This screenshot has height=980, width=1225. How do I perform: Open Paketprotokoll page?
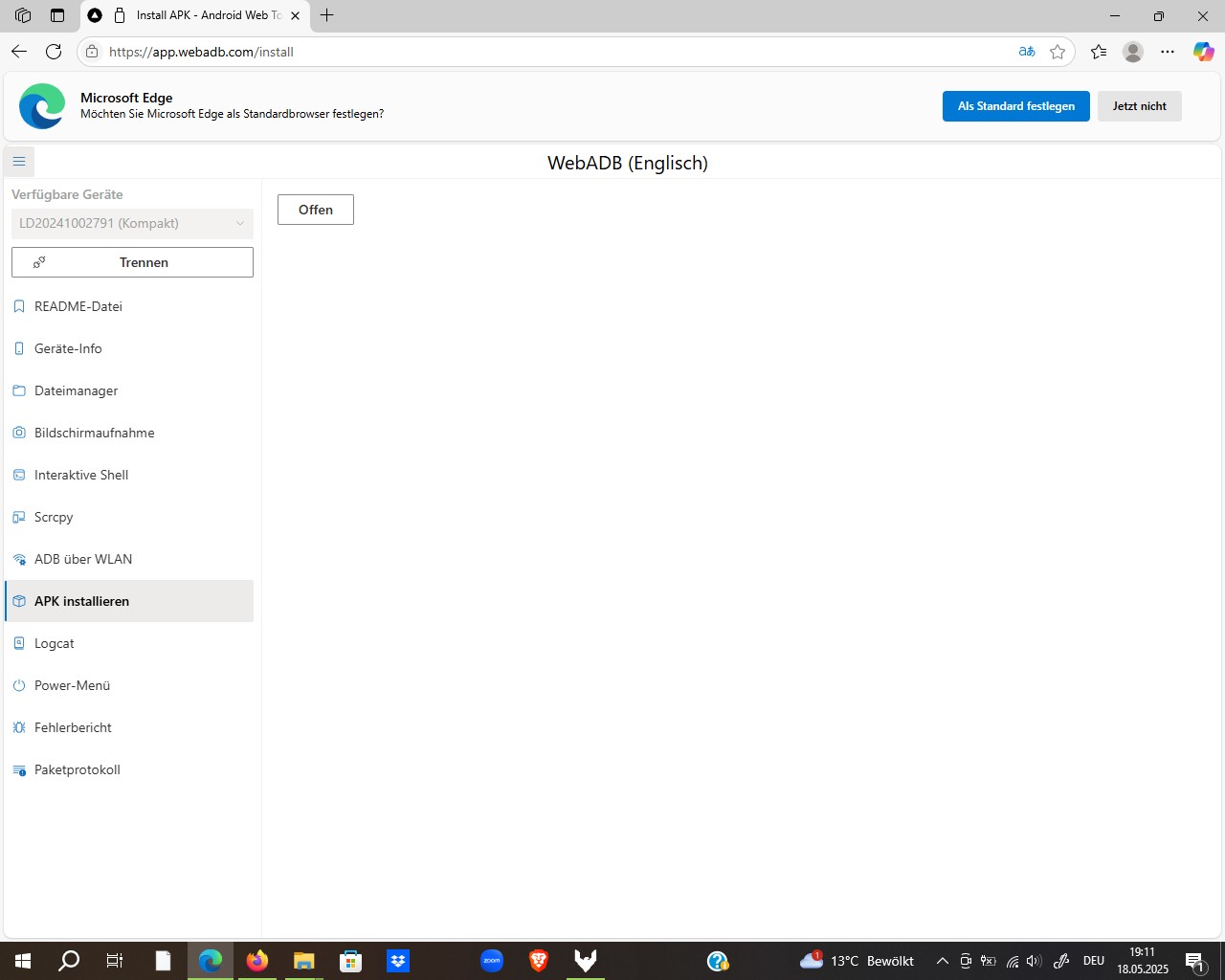point(129,769)
